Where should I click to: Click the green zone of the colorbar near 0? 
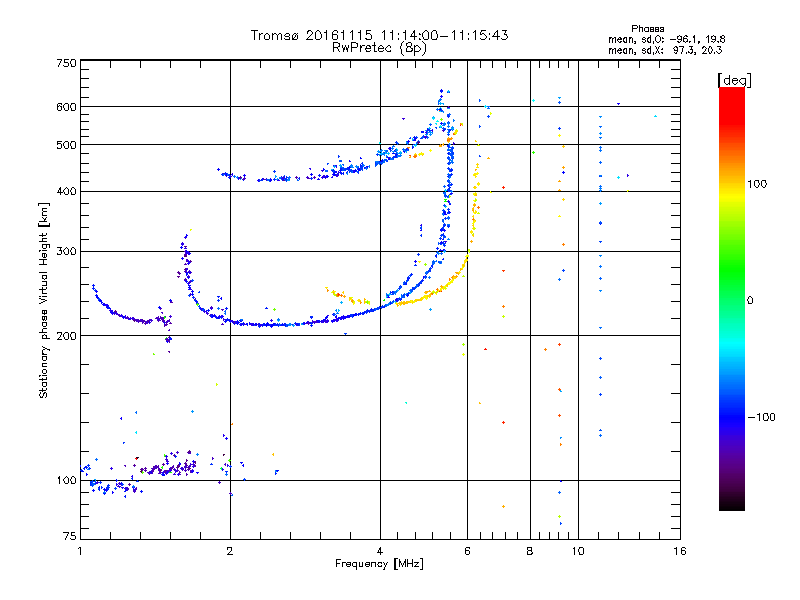[x=732, y=286]
